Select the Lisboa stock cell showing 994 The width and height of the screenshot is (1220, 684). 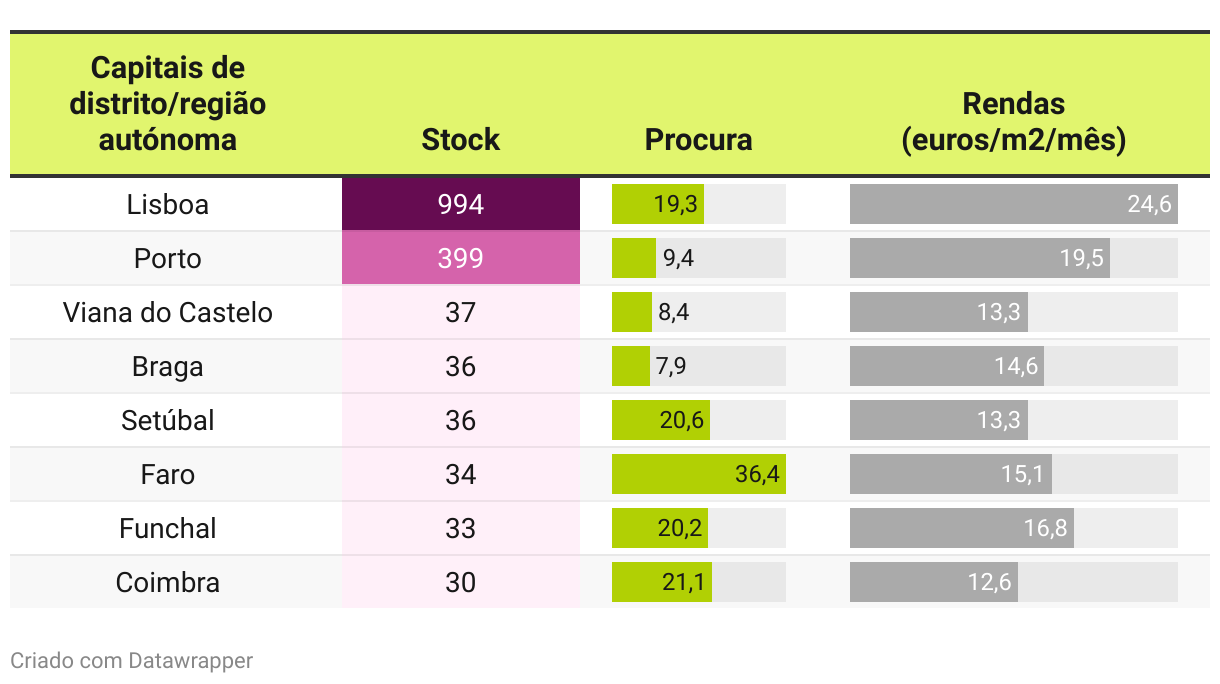click(460, 205)
